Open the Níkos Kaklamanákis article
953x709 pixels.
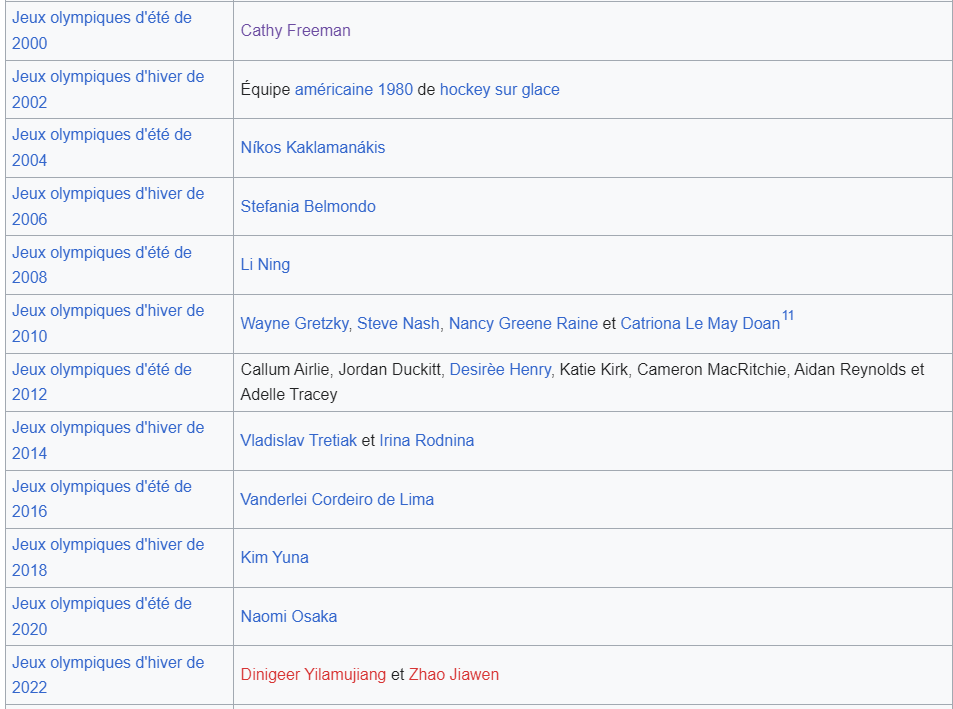click(313, 148)
